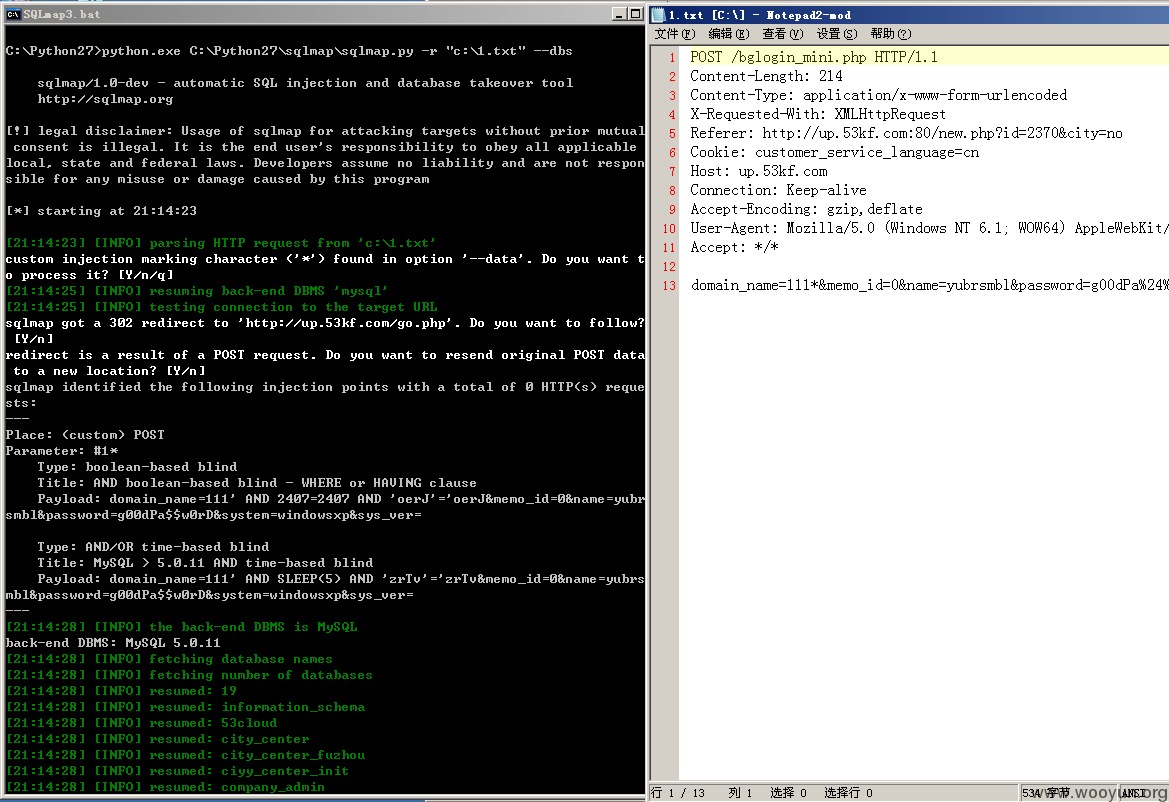This screenshot has height=802, width=1169.
Task: Click the Referer header line in Notepad2
Action: (906, 133)
